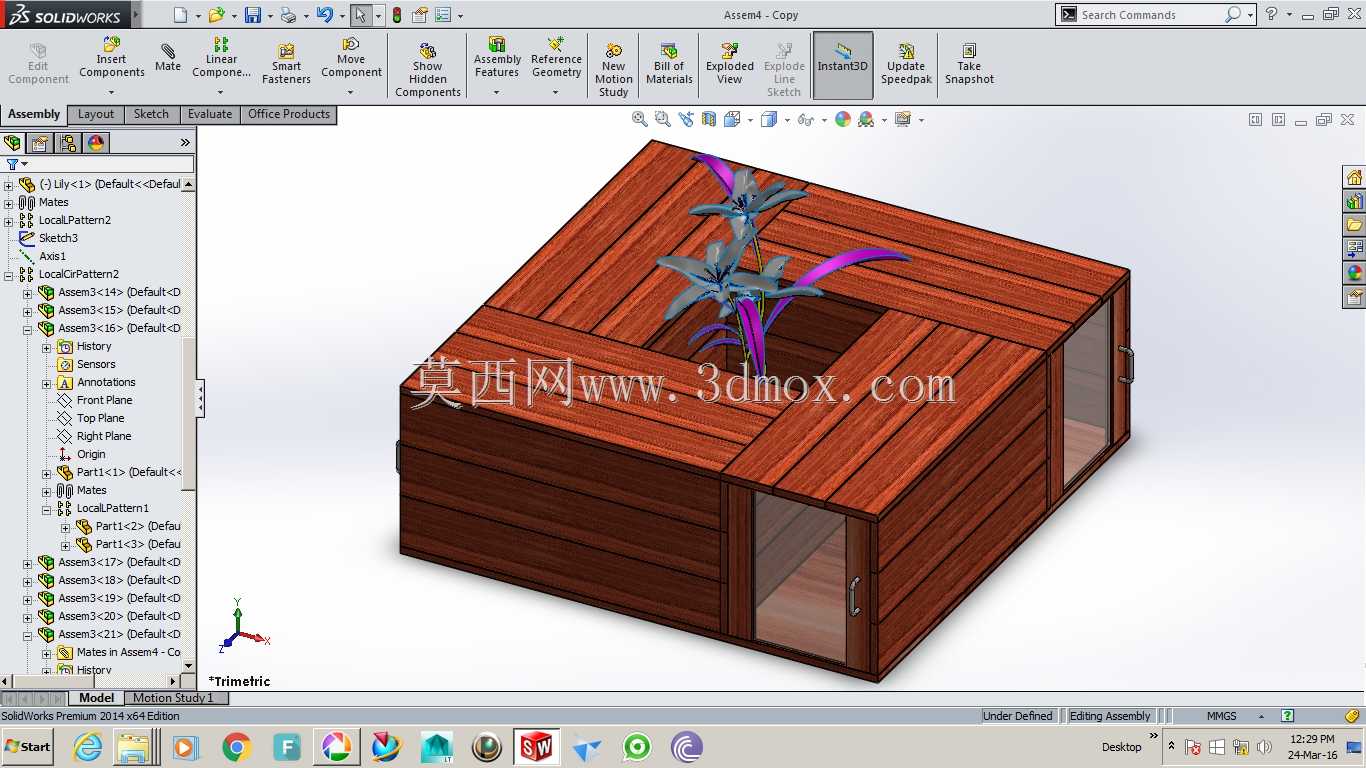Screen dimensions: 1366x768
Task: Open Assembly Features dropdown arrow
Action: pos(497,92)
